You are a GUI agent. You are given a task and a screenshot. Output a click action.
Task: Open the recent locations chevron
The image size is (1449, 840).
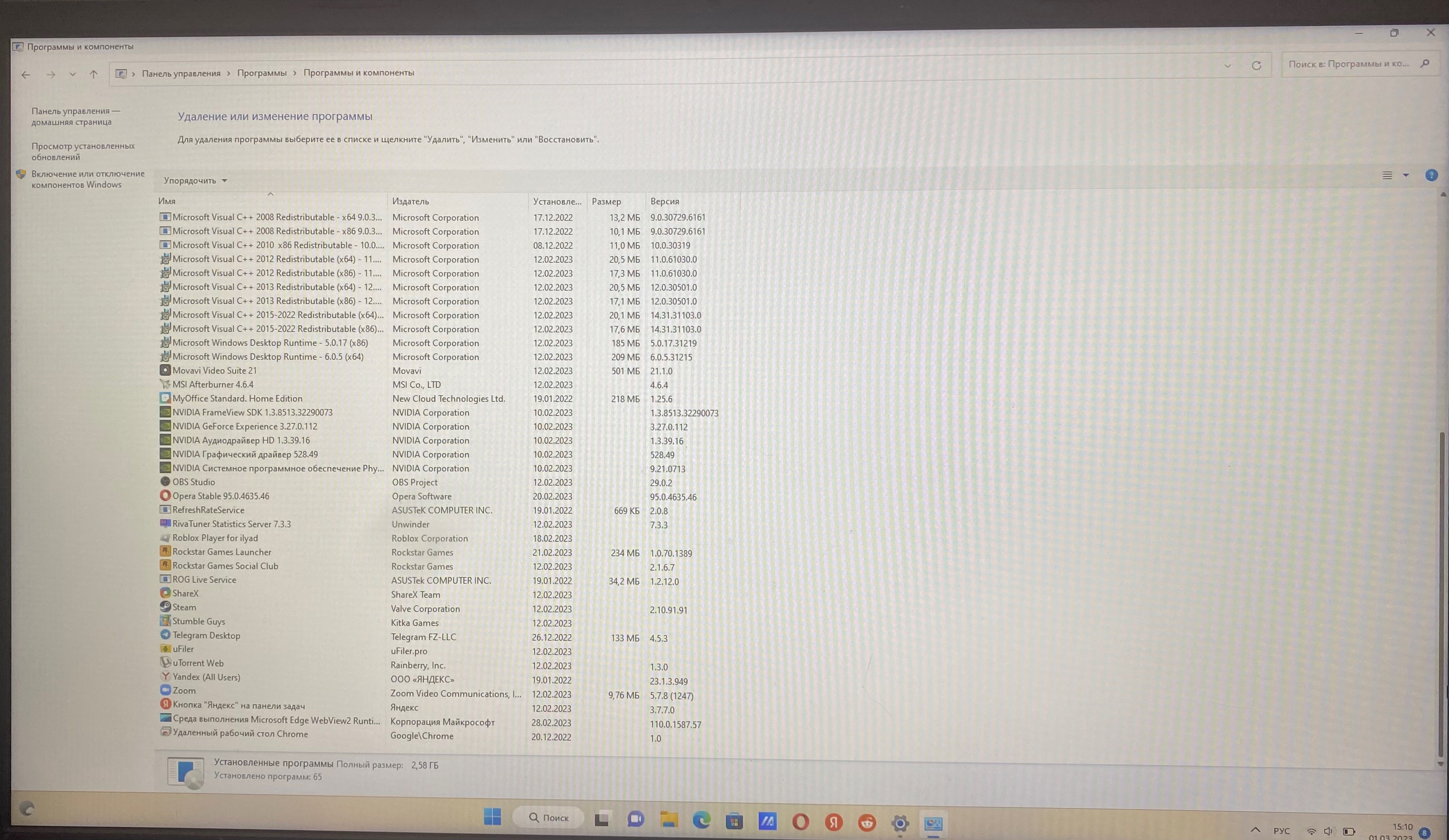72,74
